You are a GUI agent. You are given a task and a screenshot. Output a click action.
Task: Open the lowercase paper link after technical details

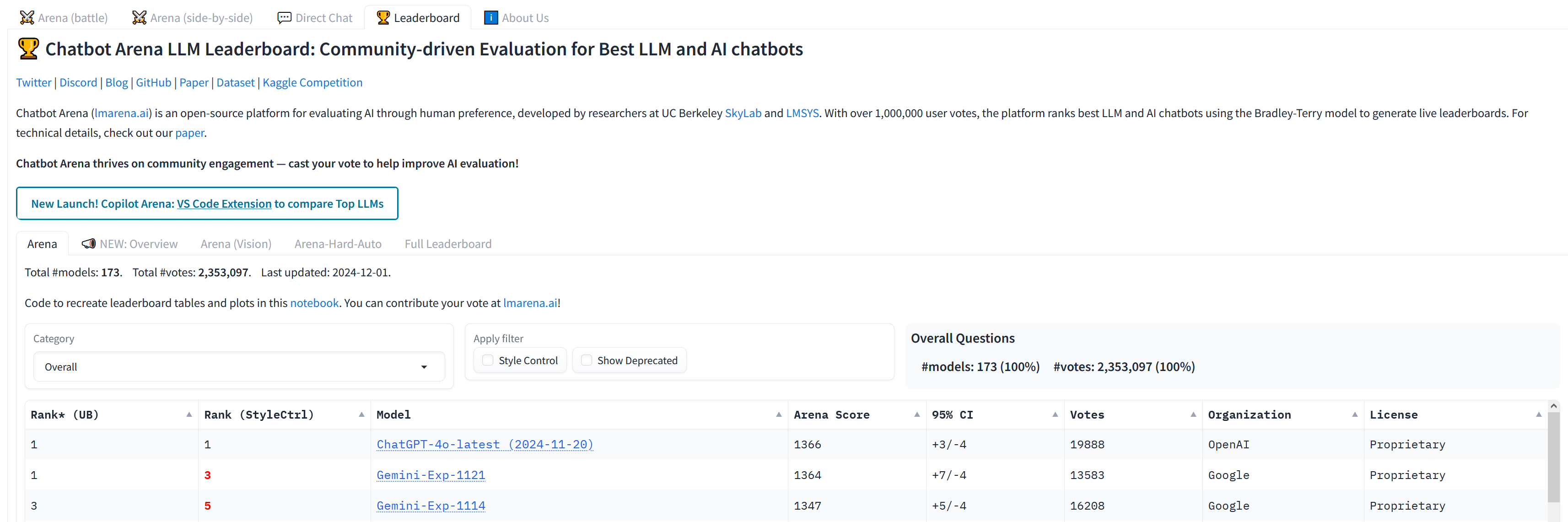click(x=189, y=133)
